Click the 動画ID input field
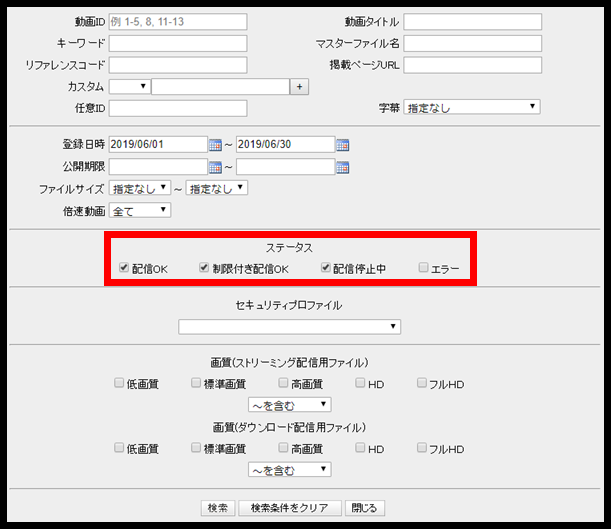 pyautogui.click(x=178, y=22)
